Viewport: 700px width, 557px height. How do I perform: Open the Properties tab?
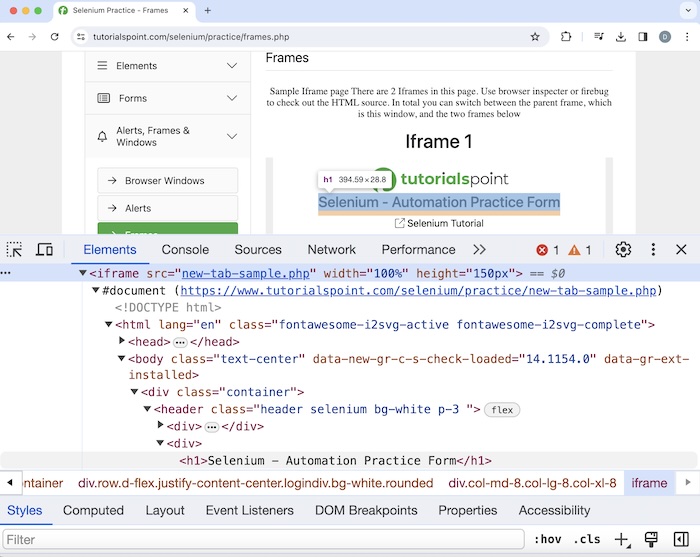coord(467,510)
